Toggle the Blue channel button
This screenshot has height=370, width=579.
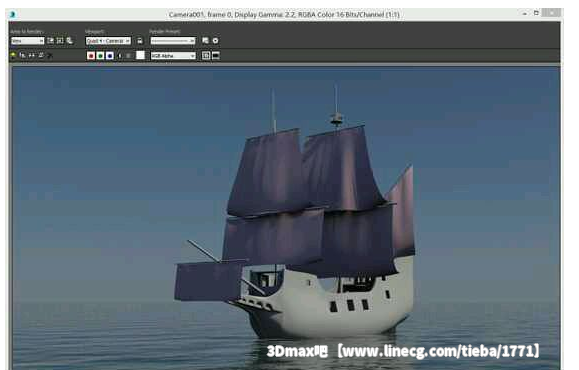coord(110,56)
